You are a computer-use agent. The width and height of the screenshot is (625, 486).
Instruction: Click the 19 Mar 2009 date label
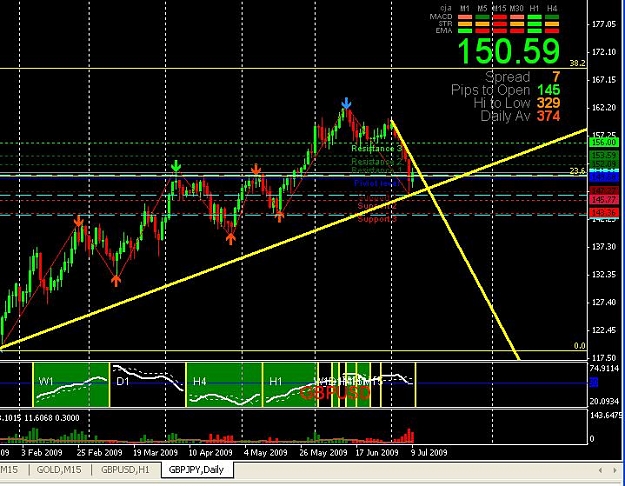coord(155,453)
